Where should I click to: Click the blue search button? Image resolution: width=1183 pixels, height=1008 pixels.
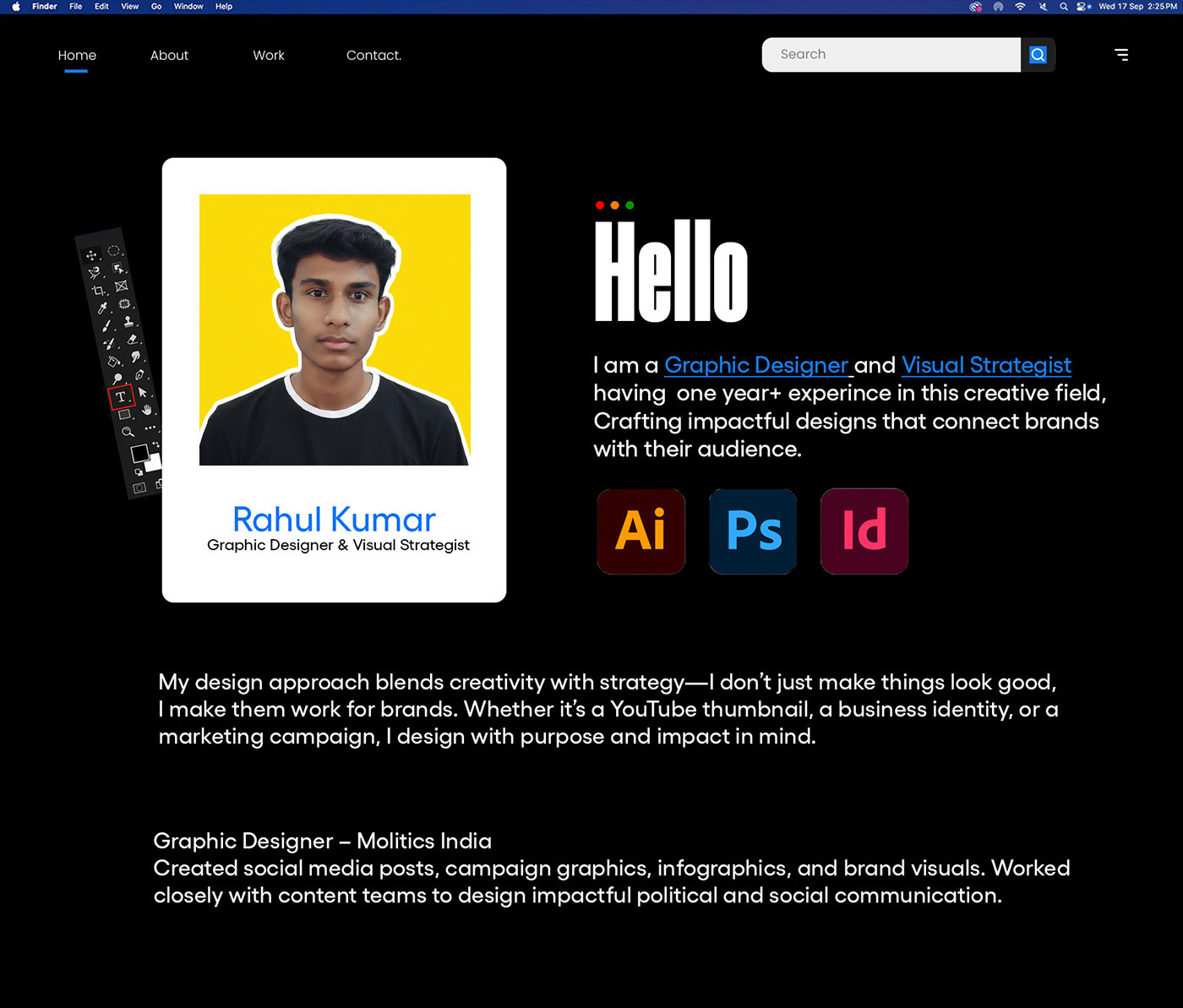coord(1038,54)
